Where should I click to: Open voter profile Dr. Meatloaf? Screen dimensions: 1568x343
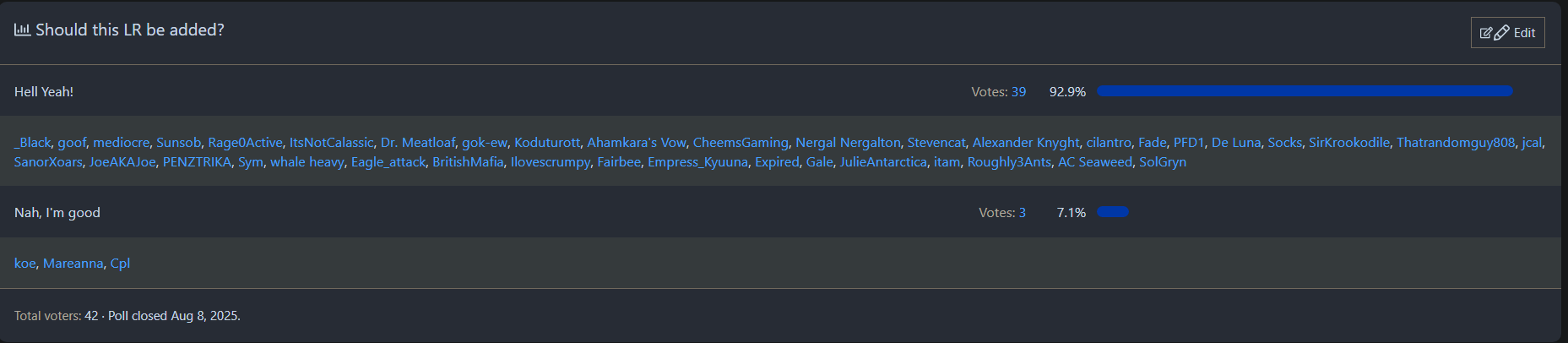417,143
